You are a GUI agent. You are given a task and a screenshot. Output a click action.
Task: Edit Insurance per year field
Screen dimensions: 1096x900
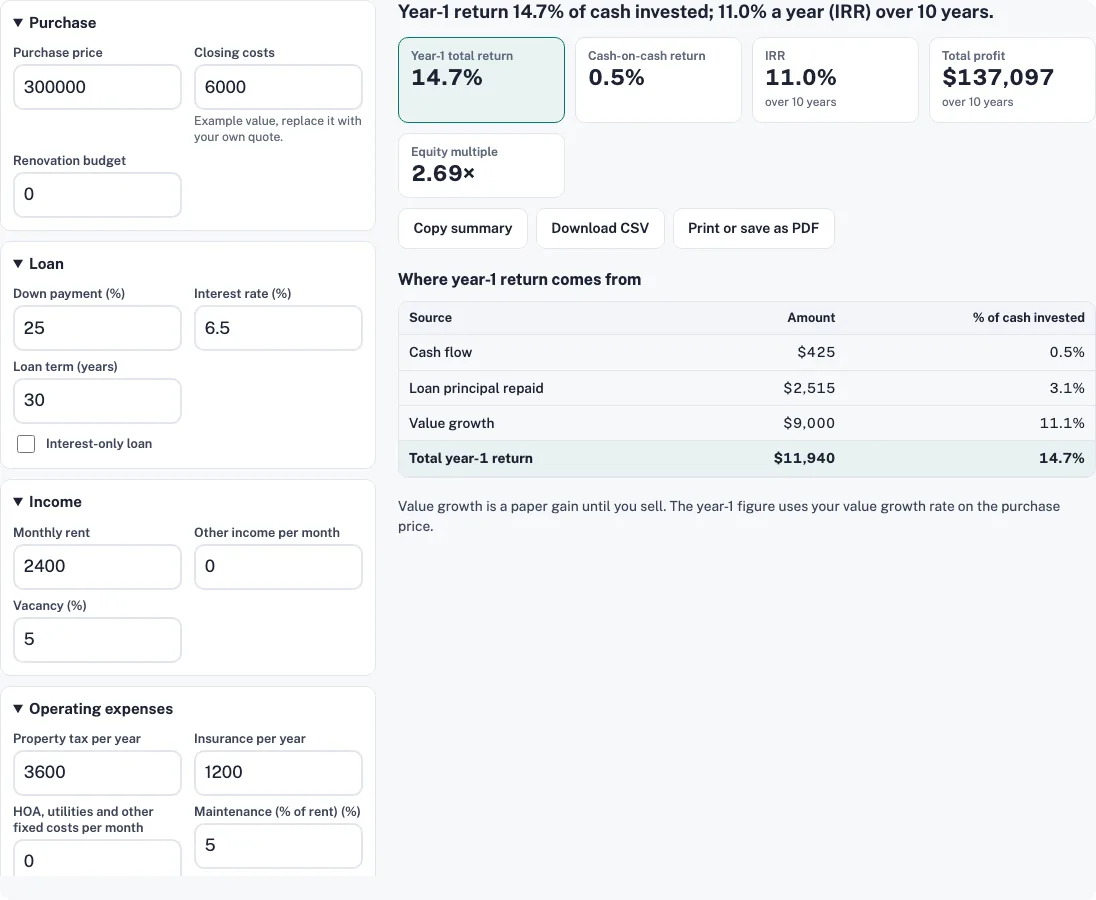pos(278,773)
